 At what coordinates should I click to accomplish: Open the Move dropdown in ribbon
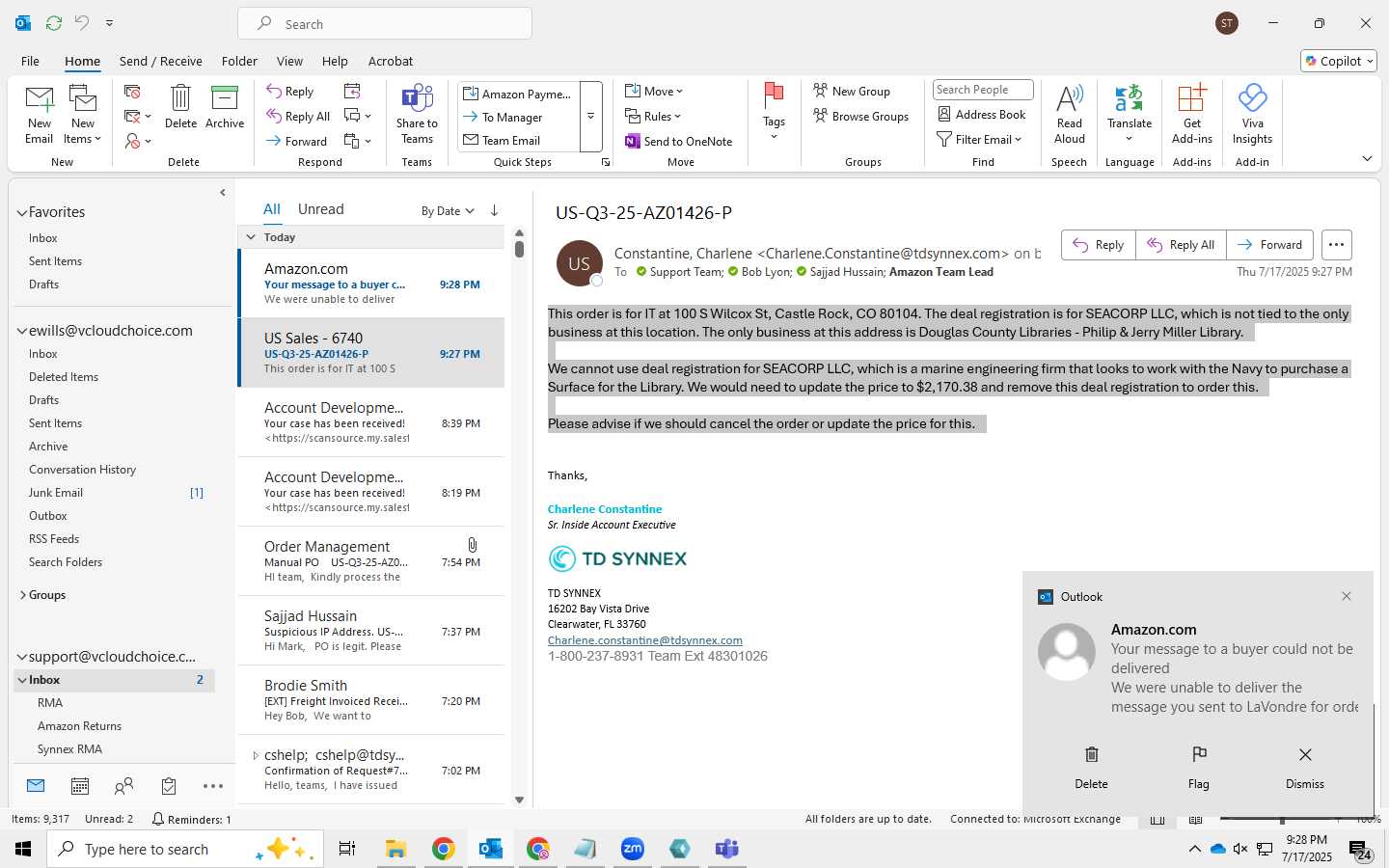point(654,91)
